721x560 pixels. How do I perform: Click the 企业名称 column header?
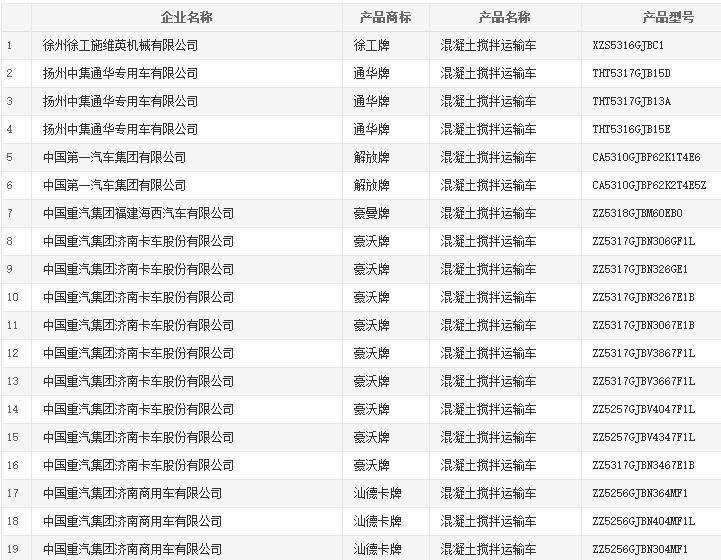(x=187, y=17)
